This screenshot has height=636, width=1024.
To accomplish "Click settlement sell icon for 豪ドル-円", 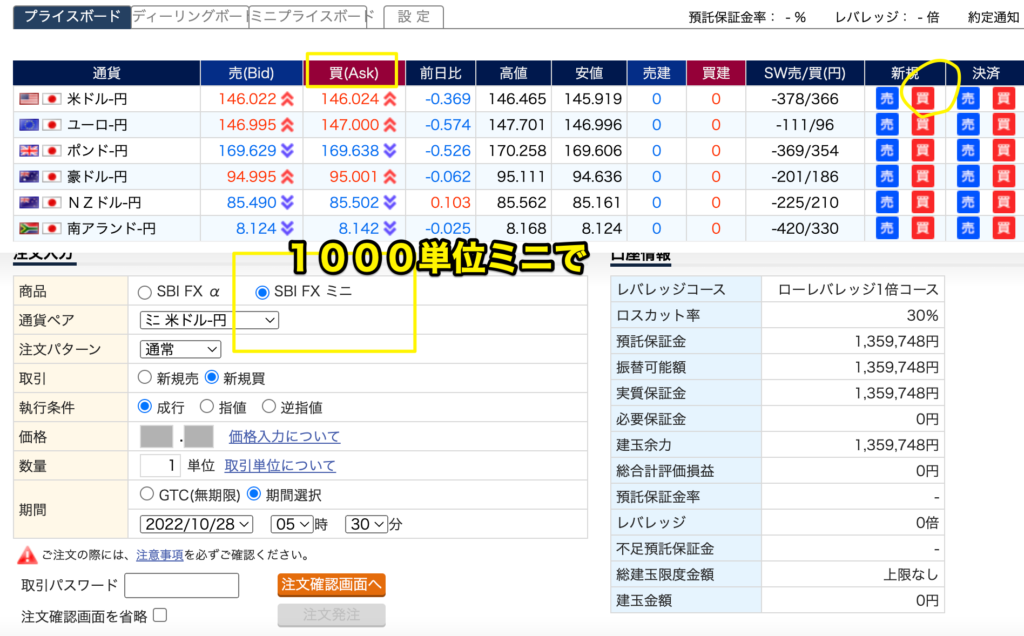I will (x=968, y=176).
